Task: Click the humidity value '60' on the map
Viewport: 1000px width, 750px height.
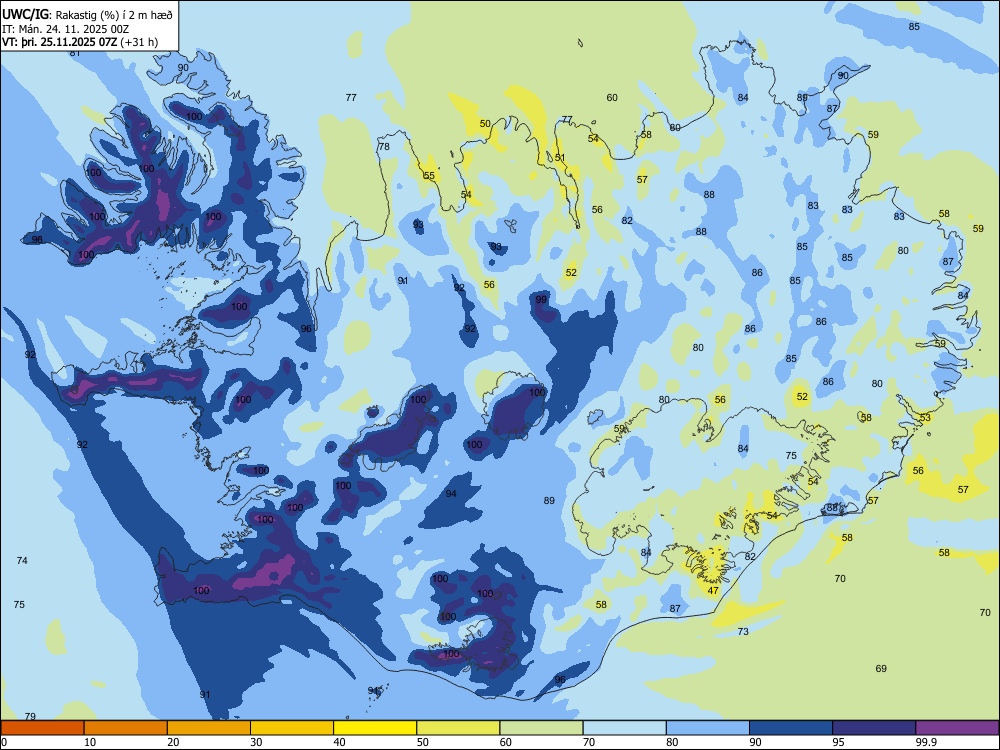Action: coord(612,98)
